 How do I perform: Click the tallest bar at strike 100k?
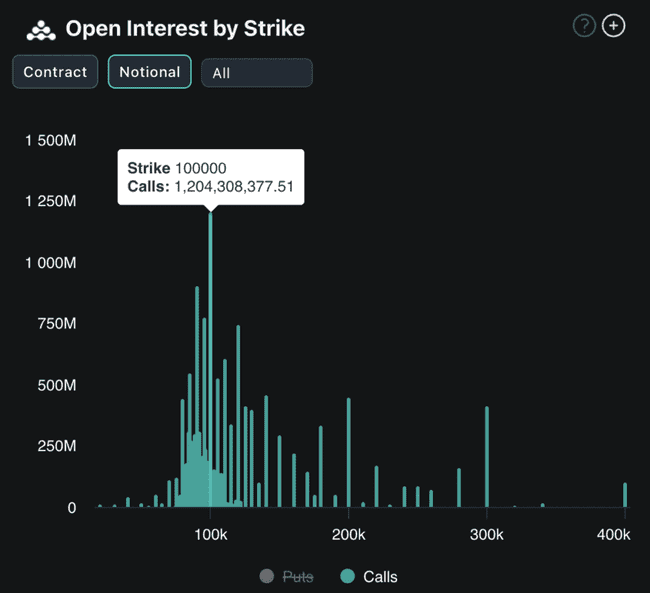210,360
